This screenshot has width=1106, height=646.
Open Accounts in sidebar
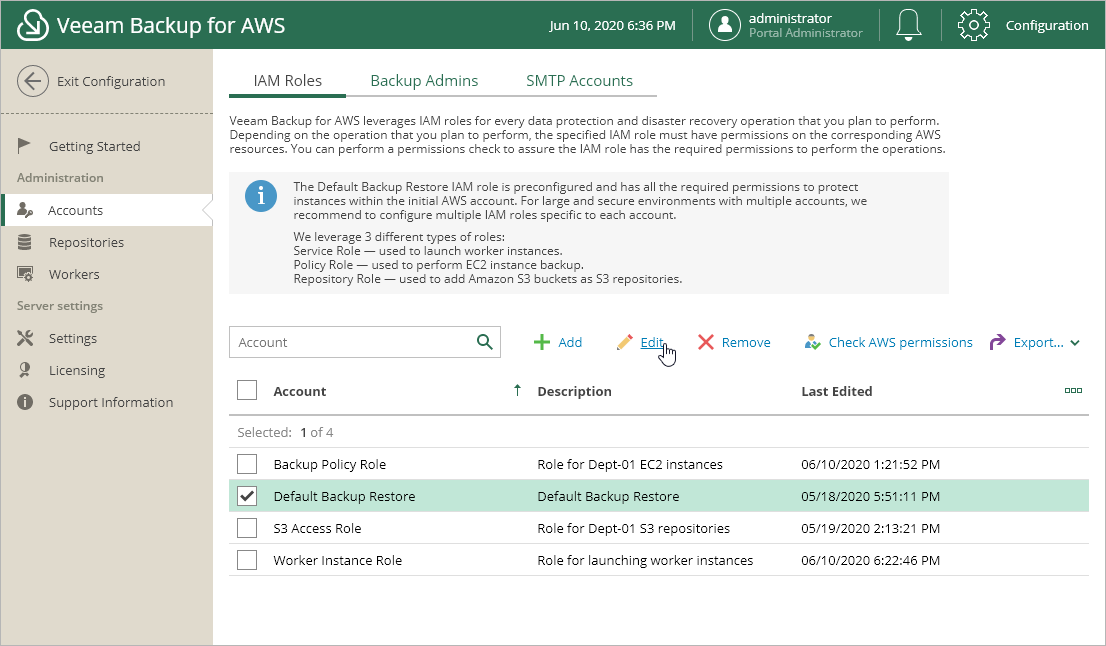(x=75, y=210)
